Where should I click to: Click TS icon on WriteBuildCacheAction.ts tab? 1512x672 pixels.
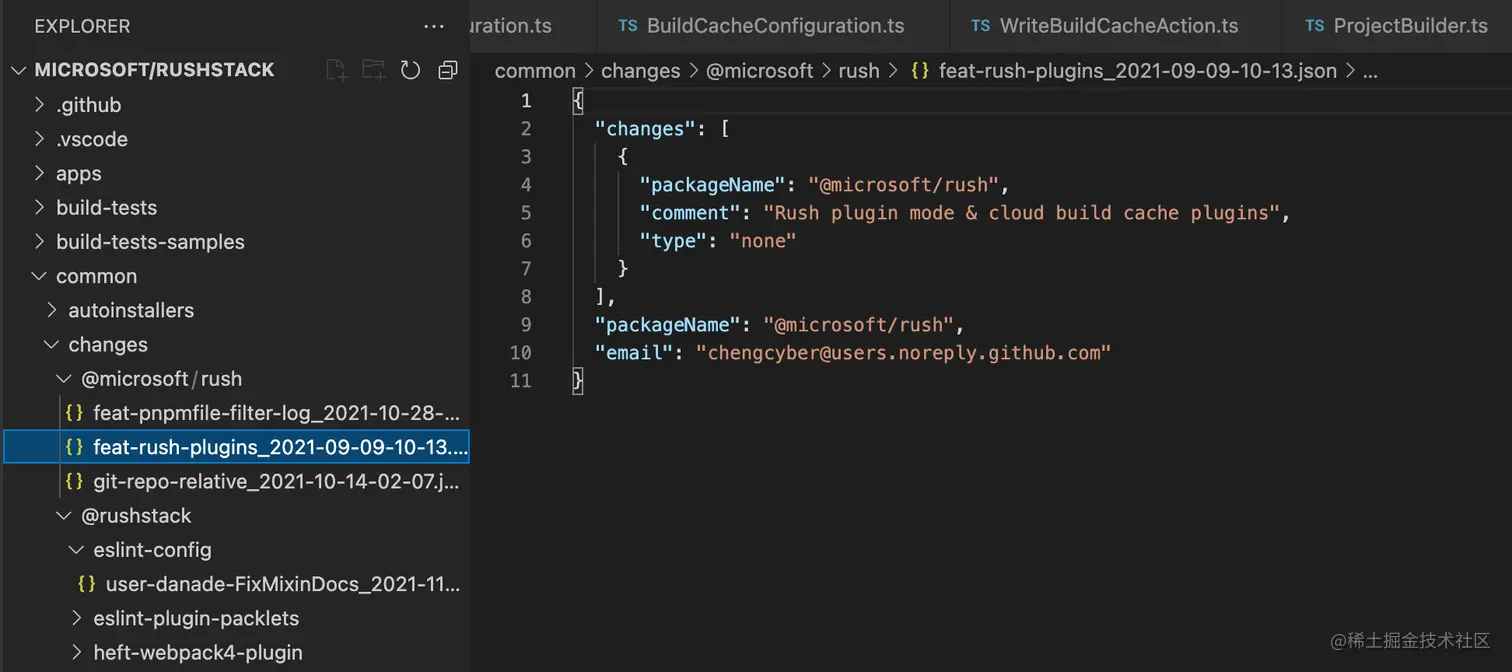pos(981,26)
